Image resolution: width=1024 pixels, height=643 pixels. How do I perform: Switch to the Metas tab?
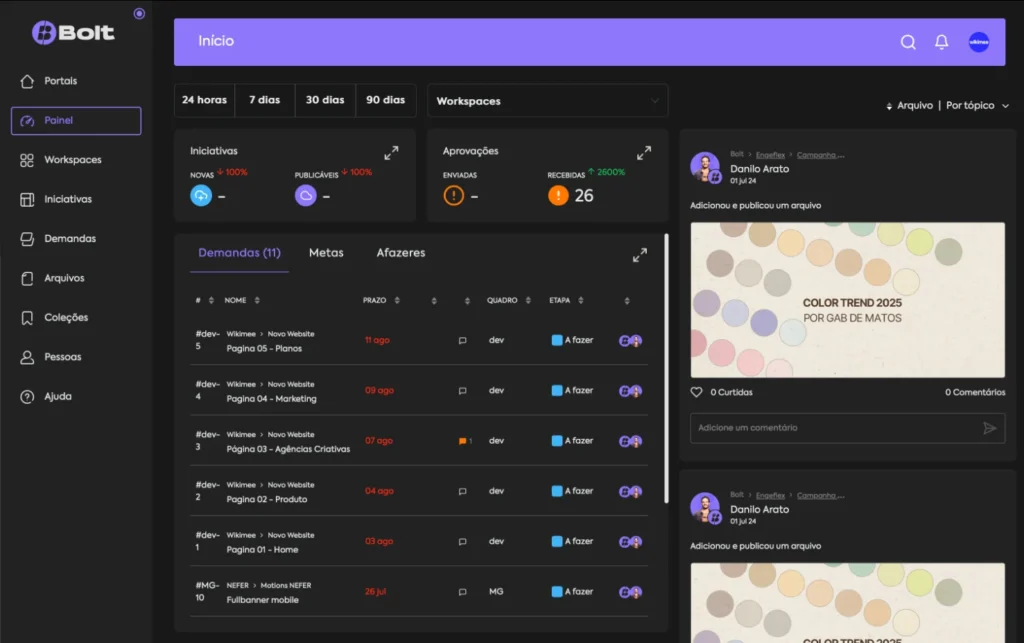coord(326,253)
